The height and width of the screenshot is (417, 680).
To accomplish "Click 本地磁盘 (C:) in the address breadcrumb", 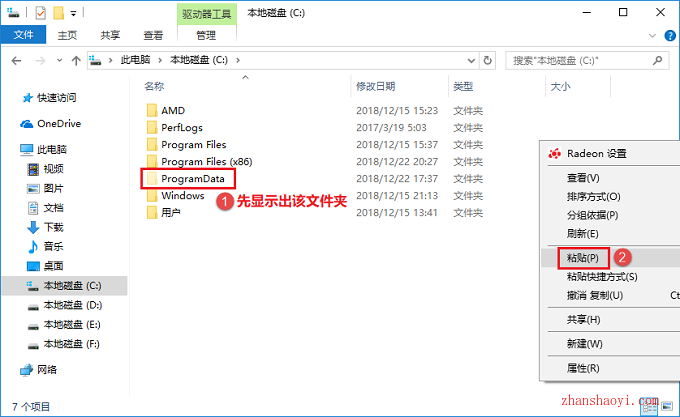I will [x=199, y=60].
